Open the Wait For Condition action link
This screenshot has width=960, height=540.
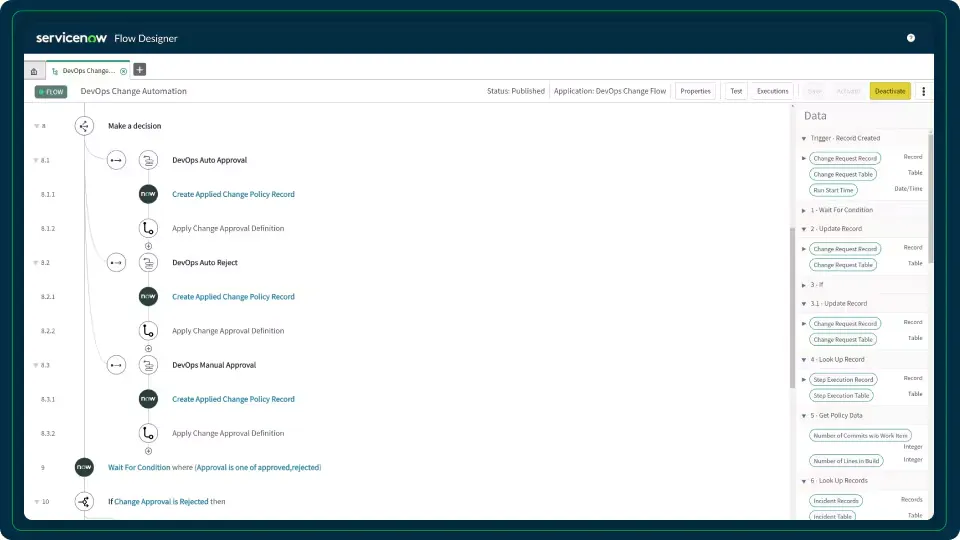pos(139,467)
